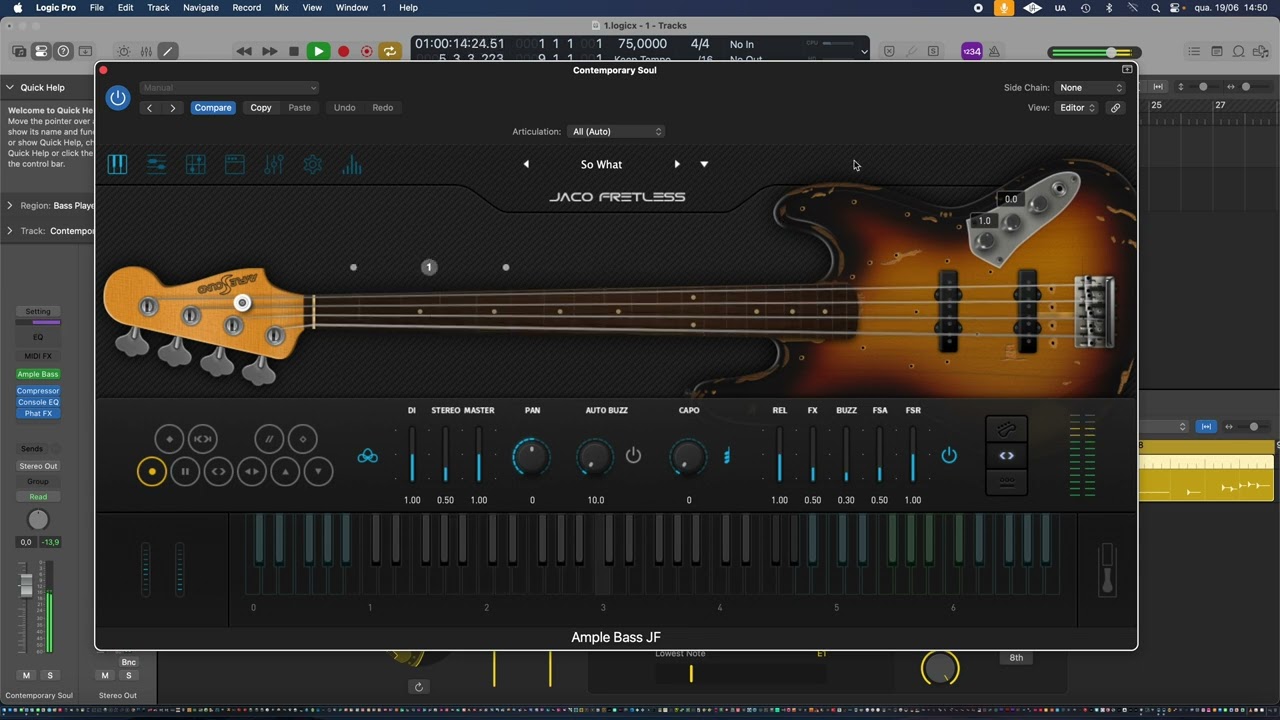Screen dimensions: 1280x720
Task: Open the Edit menu
Action: coord(125,8)
